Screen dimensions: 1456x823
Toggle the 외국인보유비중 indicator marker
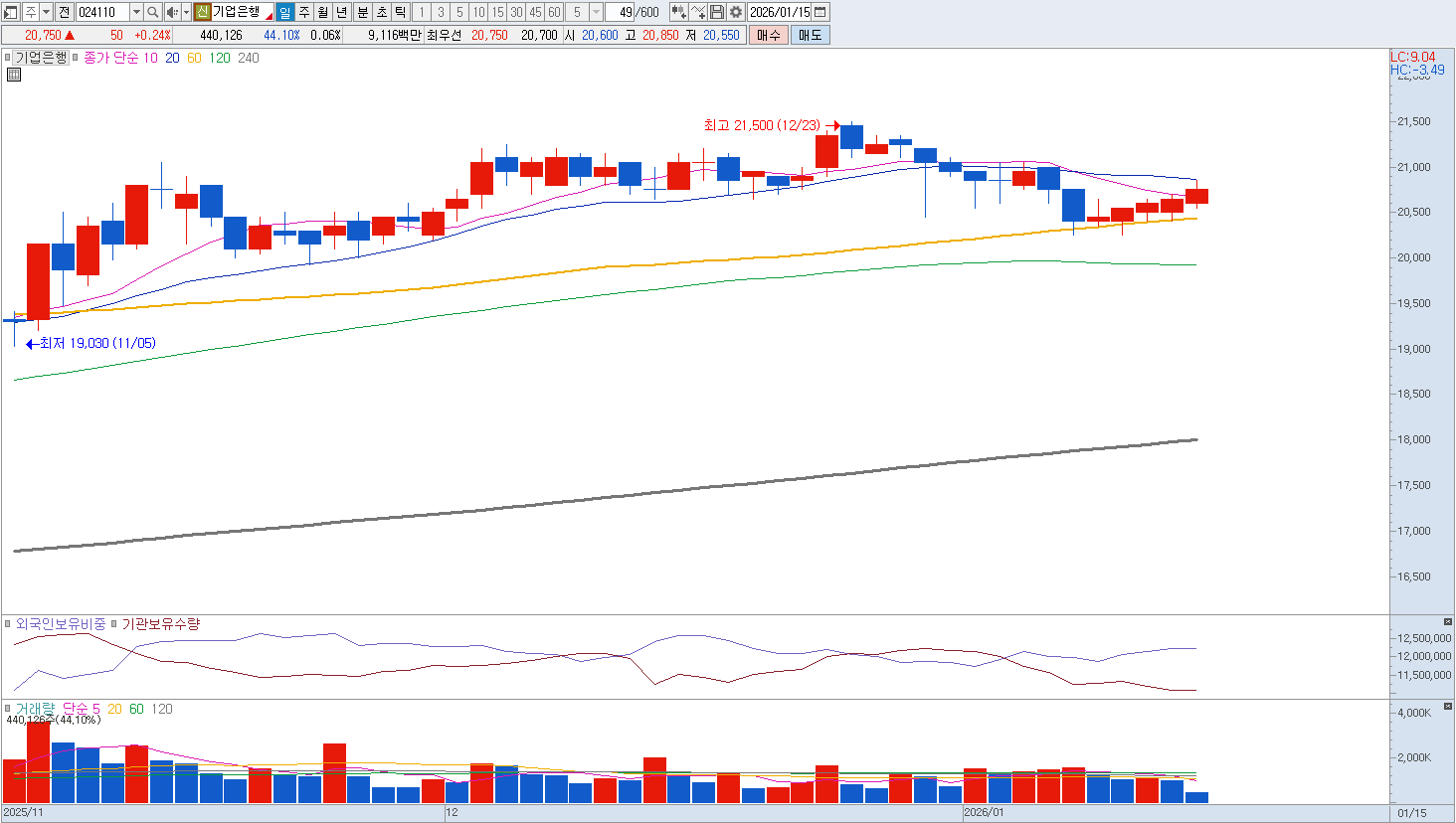(x=8, y=624)
